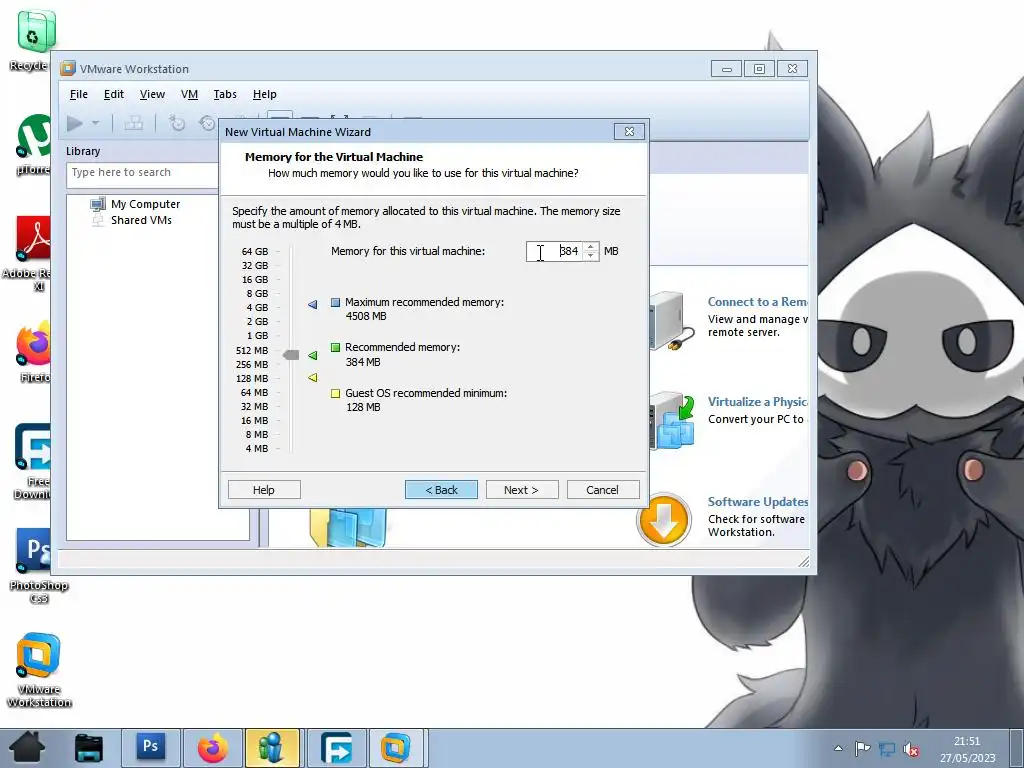Click the 512 MB label on the memory scale
Viewport: 1024px width, 768px height.
click(252, 351)
